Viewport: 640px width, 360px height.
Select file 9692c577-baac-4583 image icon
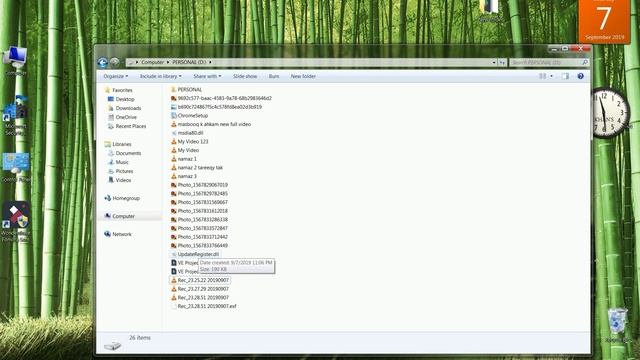(173, 98)
